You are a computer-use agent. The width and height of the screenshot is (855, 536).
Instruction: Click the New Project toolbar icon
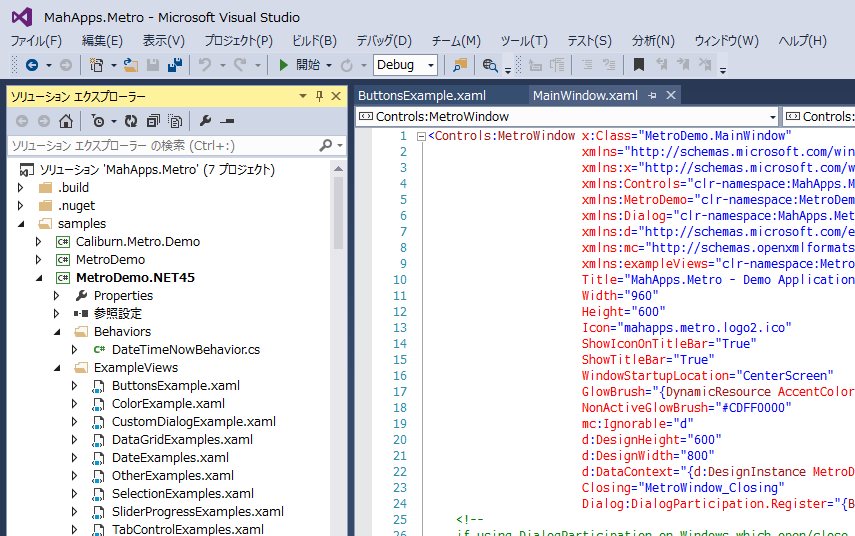[97, 65]
